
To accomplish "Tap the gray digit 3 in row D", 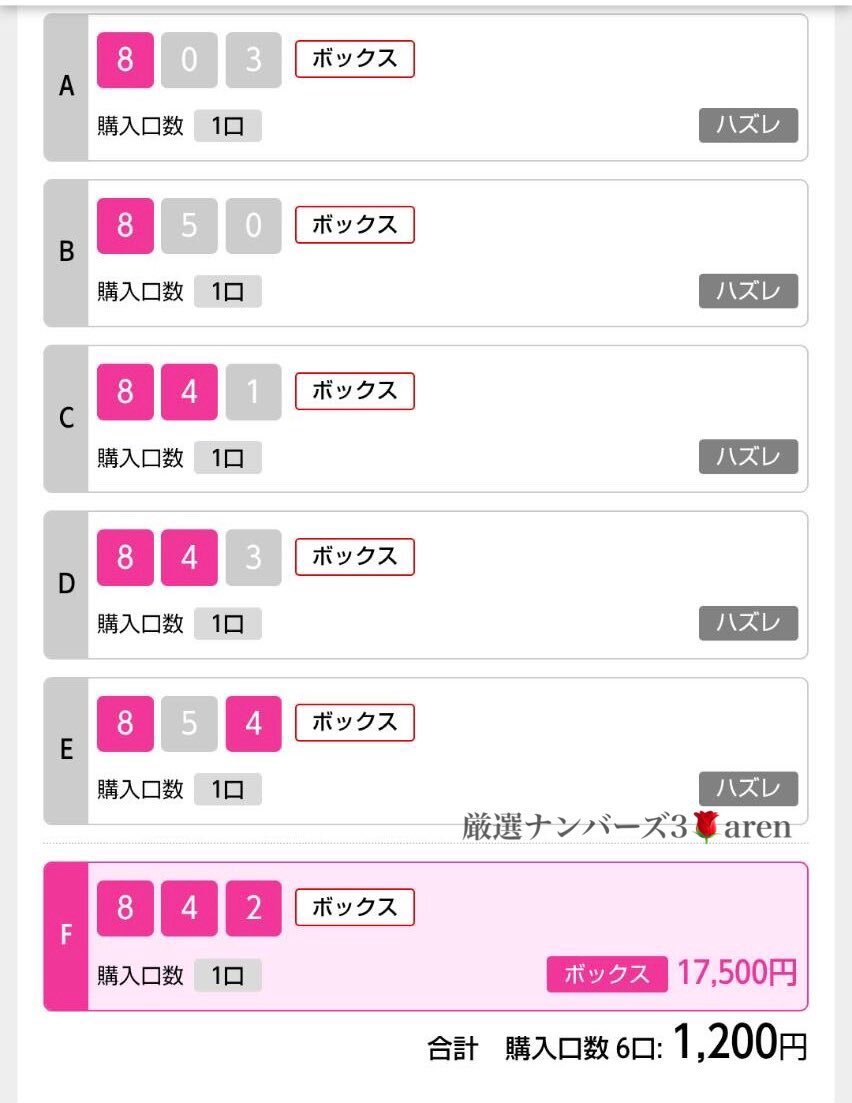I will pyautogui.click(x=253, y=557).
